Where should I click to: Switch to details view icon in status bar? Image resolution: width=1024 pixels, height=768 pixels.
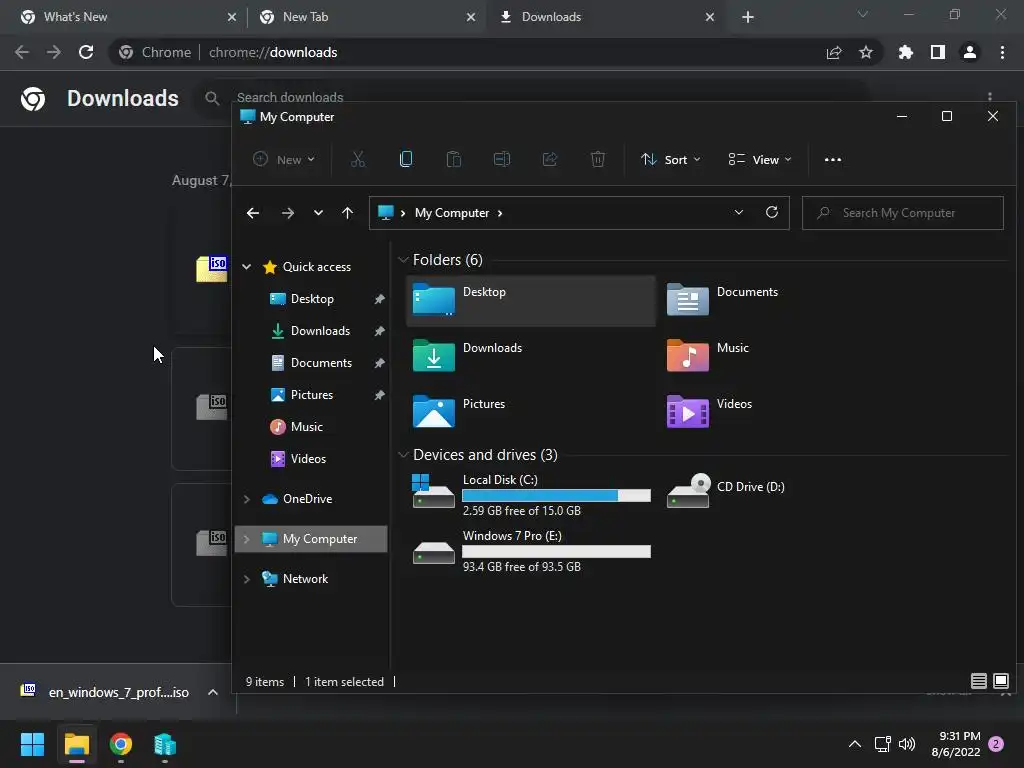pyautogui.click(x=978, y=681)
